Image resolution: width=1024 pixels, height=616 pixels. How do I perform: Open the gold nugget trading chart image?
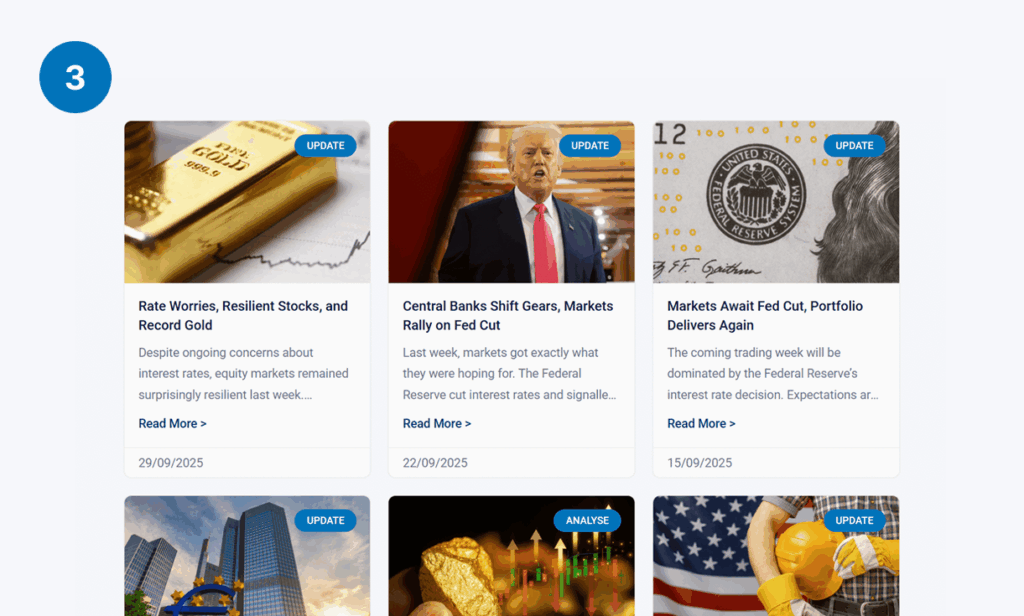coord(511,556)
